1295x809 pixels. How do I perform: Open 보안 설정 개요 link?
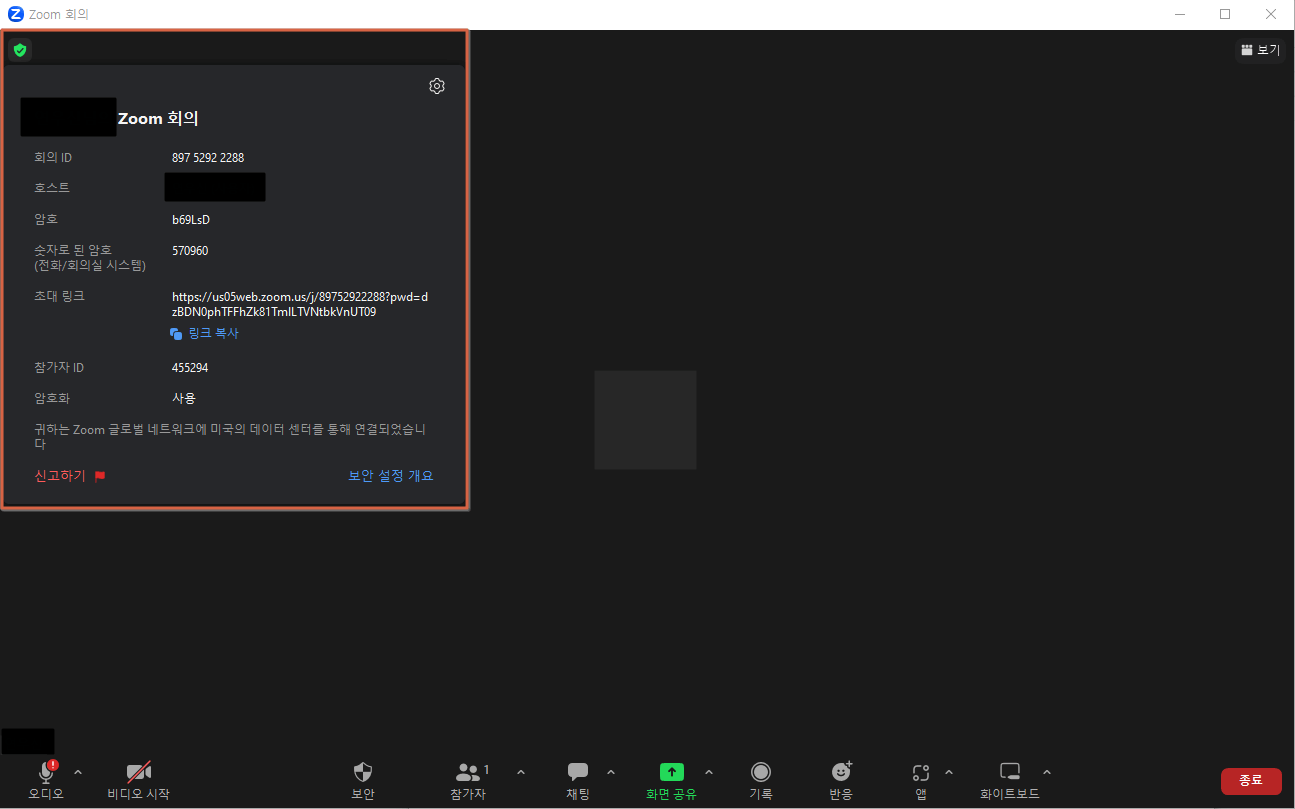pos(391,476)
